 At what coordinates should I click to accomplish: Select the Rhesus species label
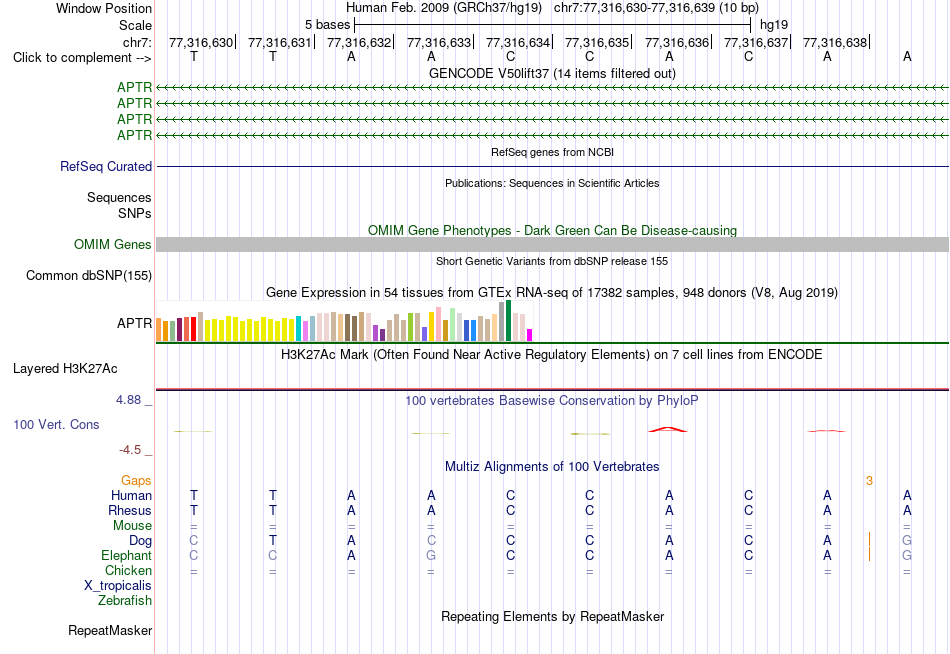[x=130, y=510]
